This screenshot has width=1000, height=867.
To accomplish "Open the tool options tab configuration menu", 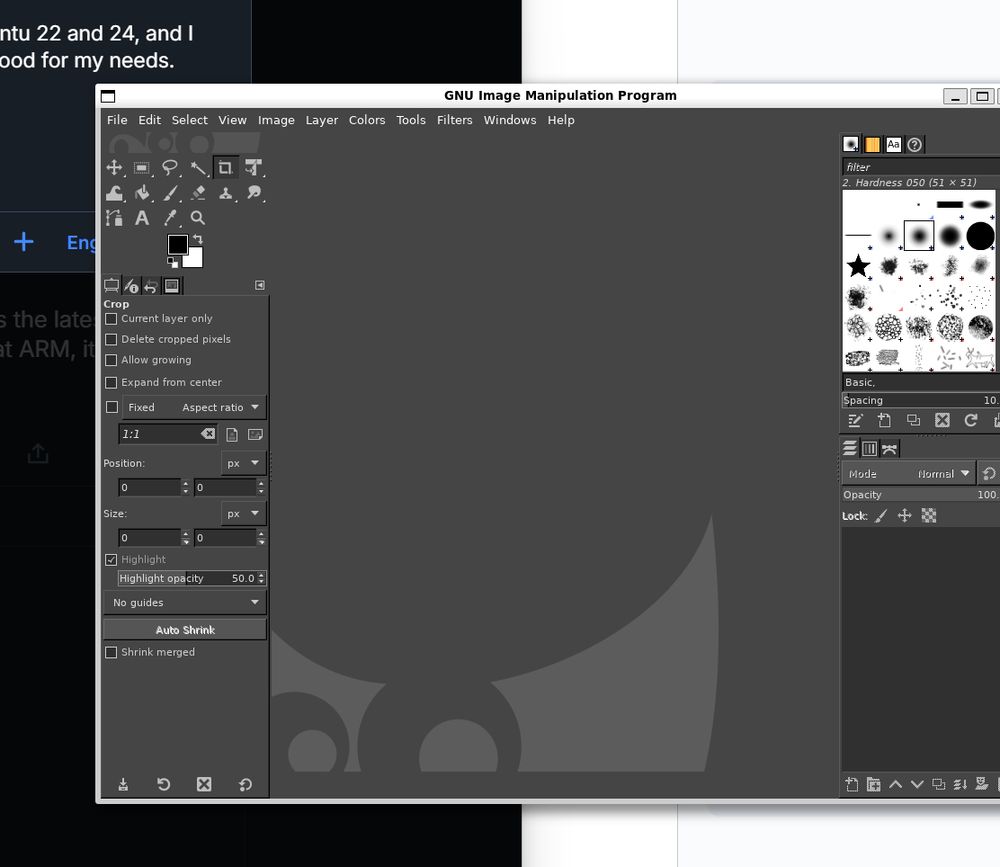I will (x=260, y=285).
